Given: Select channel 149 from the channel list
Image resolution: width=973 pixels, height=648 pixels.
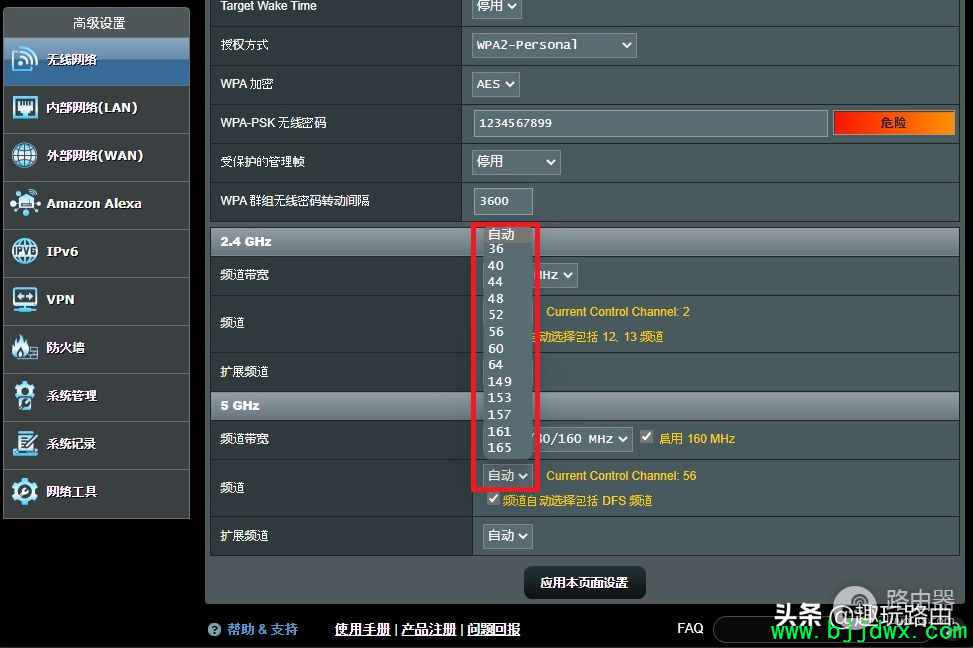Looking at the screenshot, I should click(x=500, y=381).
